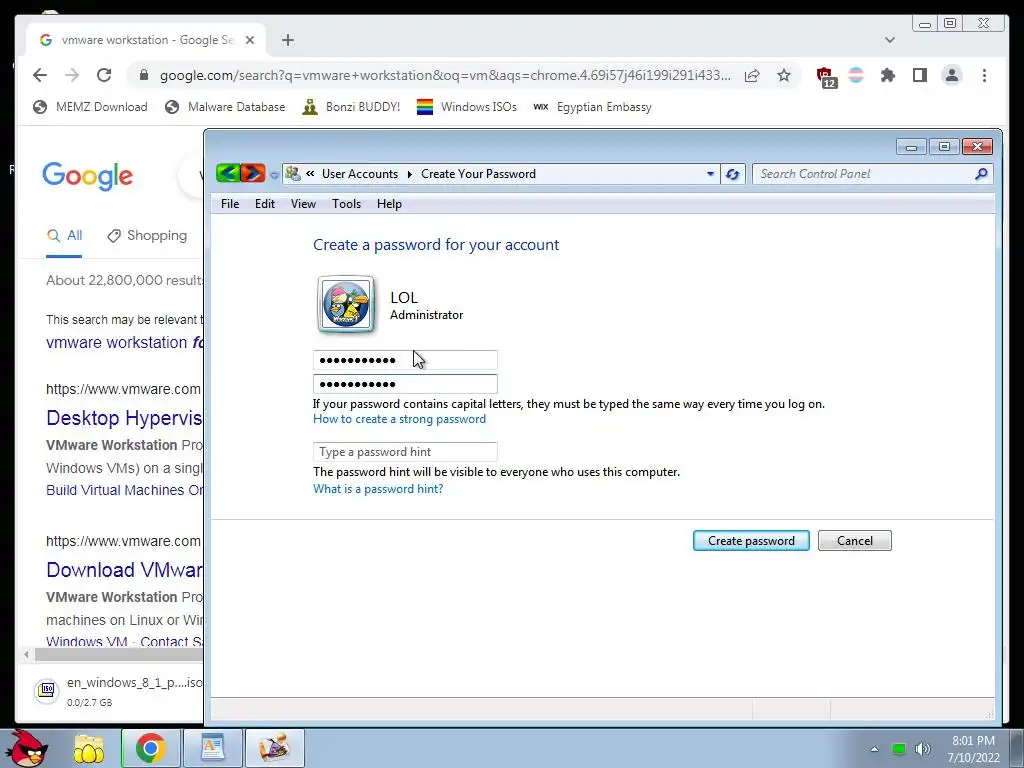The height and width of the screenshot is (768, 1024).
Task: Switch to Chrome in the taskbar
Action: click(x=150, y=748)
